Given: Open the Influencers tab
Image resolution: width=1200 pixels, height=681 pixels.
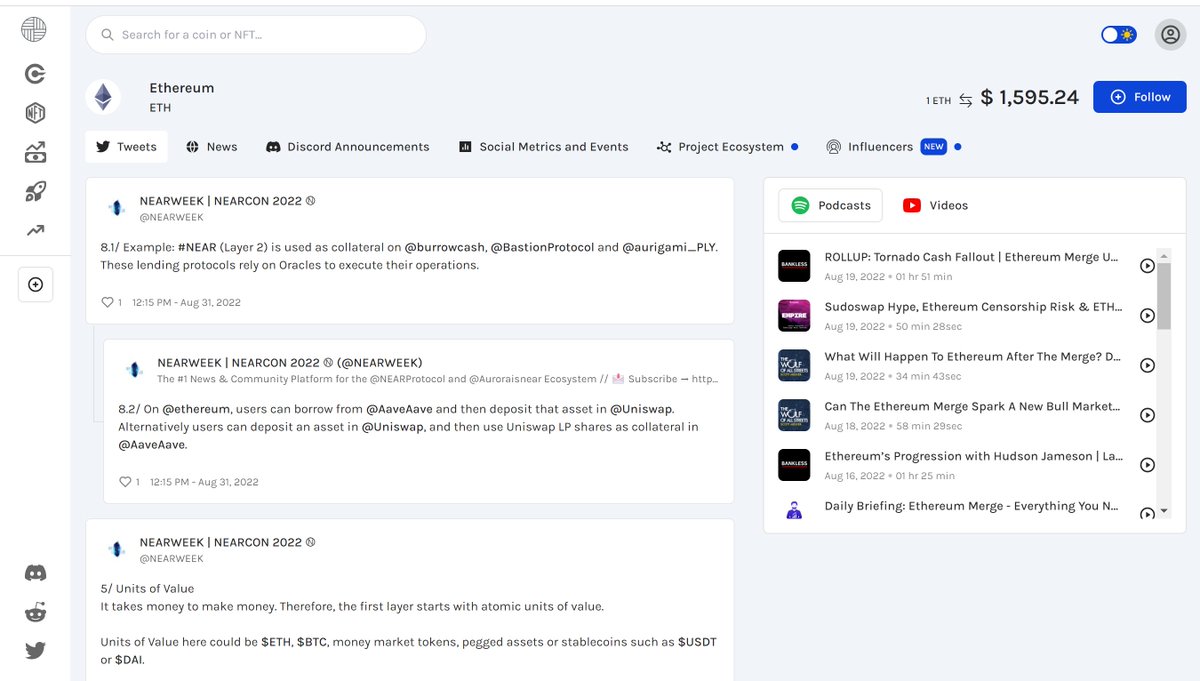Looking at the screenshot, I should click(x=893, y=147).
